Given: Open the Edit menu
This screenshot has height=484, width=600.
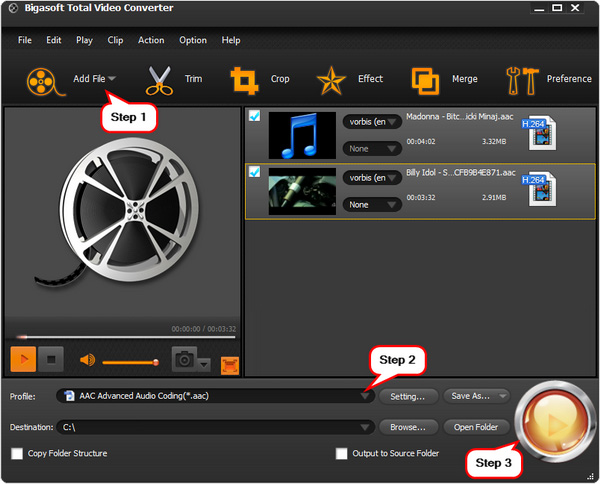Looking at the screenshot, I should (54, 40).
